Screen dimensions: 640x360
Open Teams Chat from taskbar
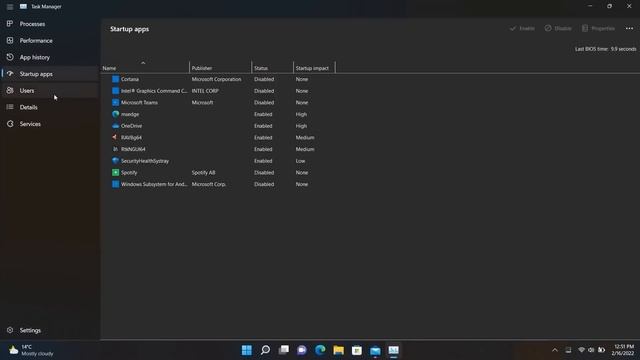tap(302, 350)
